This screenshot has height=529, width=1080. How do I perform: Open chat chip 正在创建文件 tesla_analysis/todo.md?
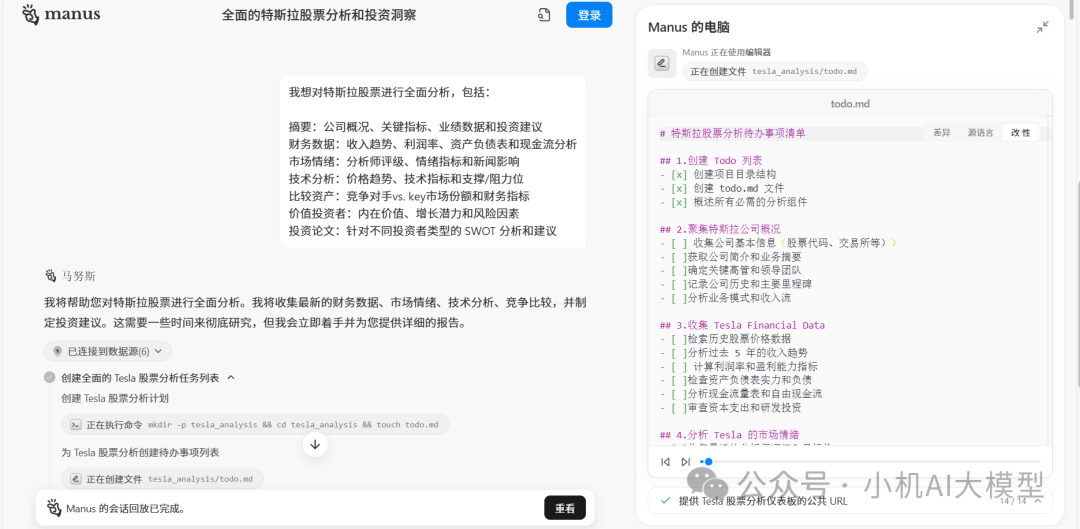pos(162,479)
